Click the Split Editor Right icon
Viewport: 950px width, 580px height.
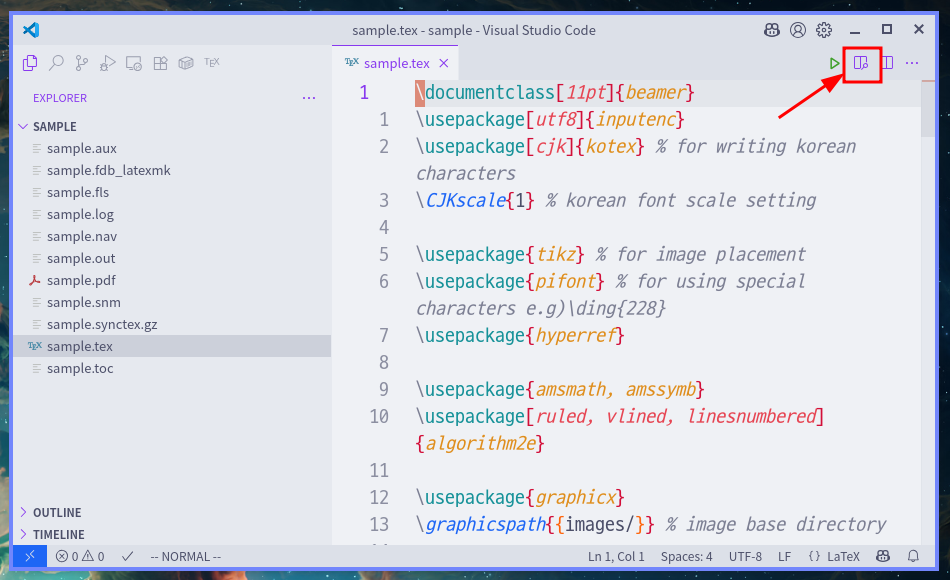pyautogui.click(x=887, y=63)
